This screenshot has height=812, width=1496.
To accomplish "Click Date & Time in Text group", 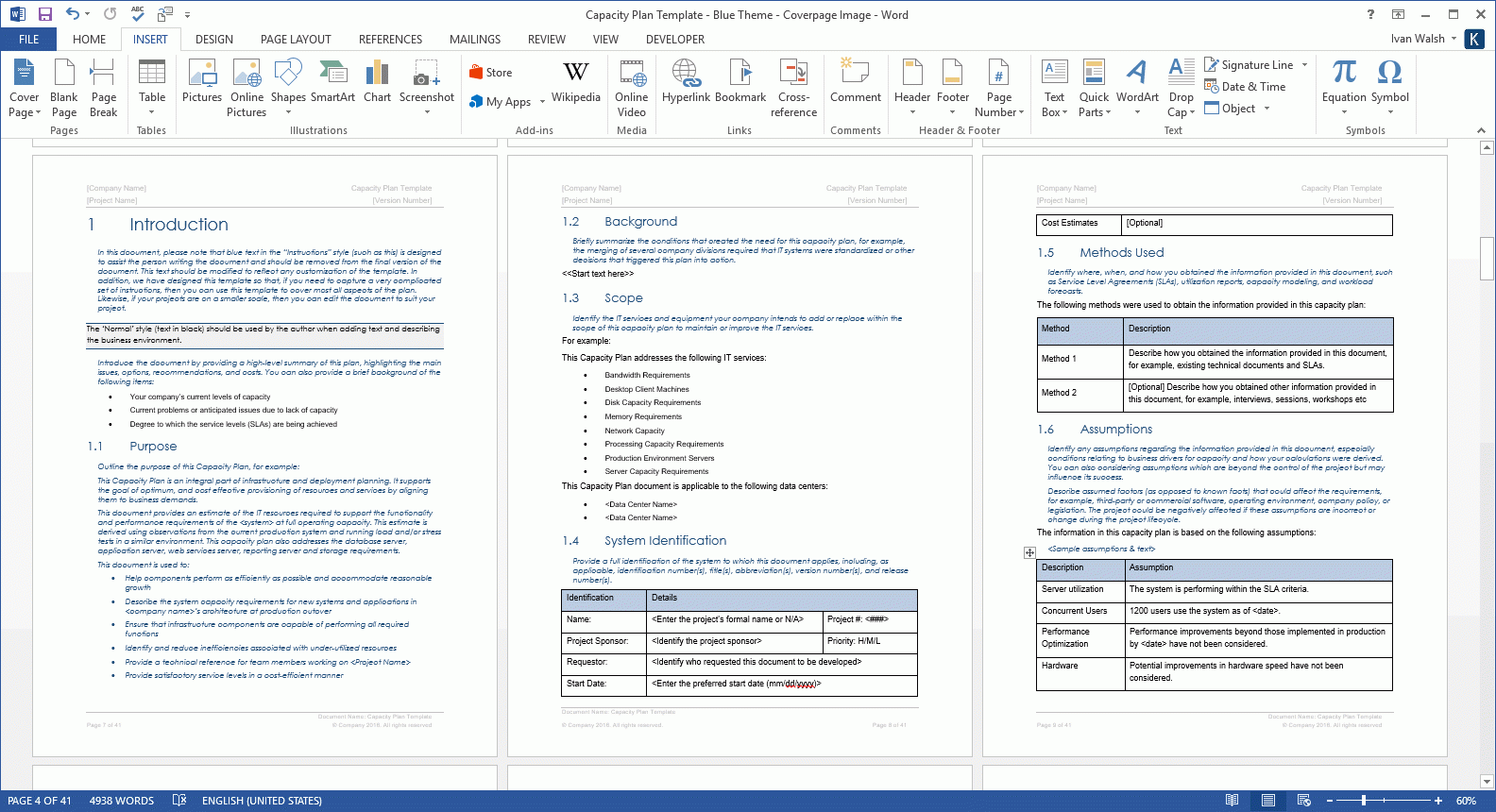I will click(x=1245, y=87).
